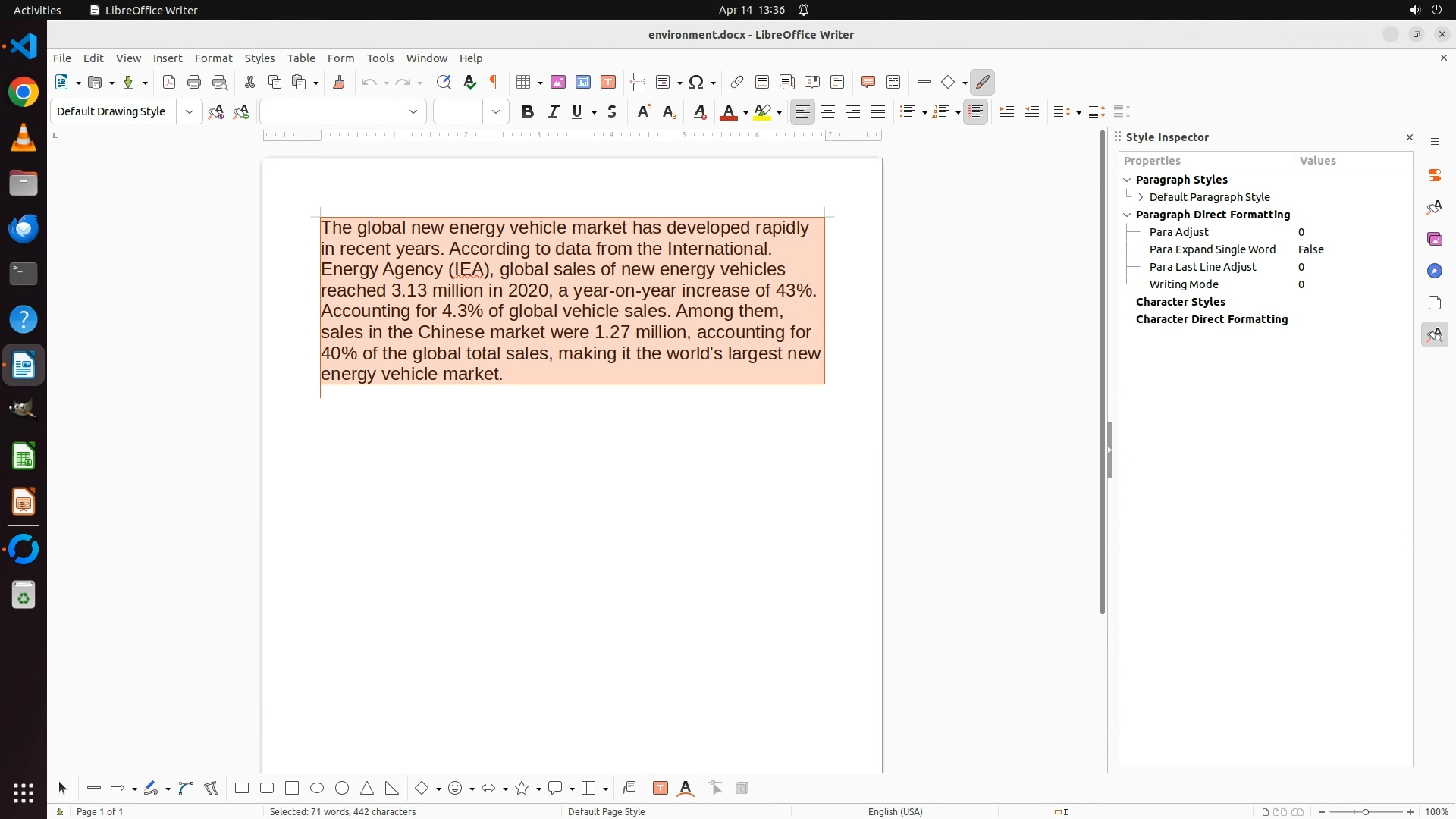Toggle Formatting Marks pilcrow button

494,83
